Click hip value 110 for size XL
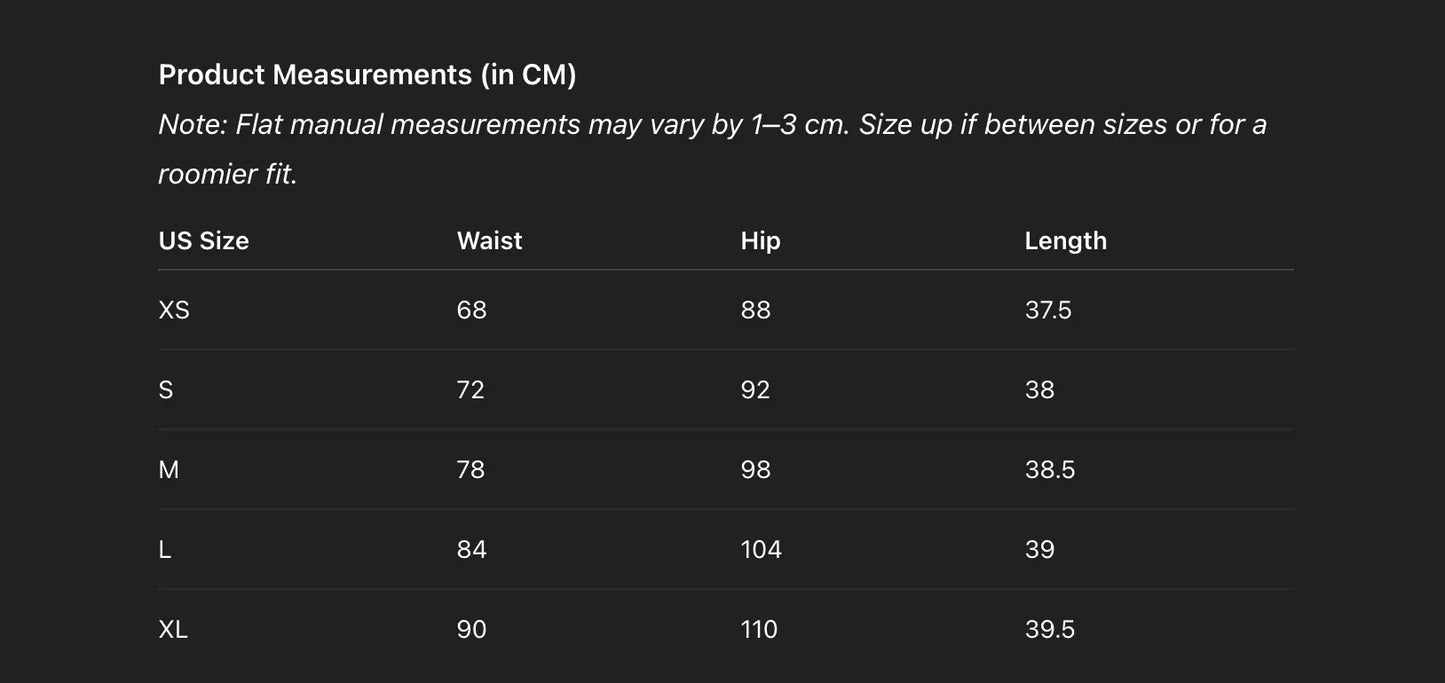This screenshot has width=1445, height=683. pyautogui.click(x=759, y=630)
